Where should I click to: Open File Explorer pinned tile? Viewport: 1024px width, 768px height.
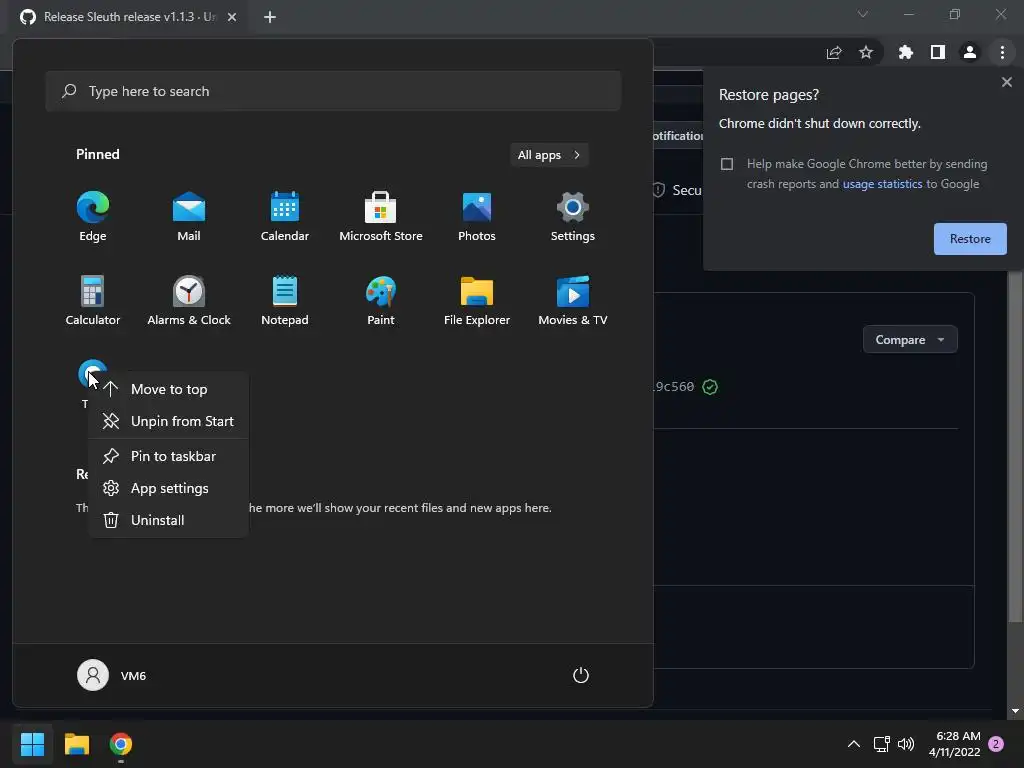477,301
